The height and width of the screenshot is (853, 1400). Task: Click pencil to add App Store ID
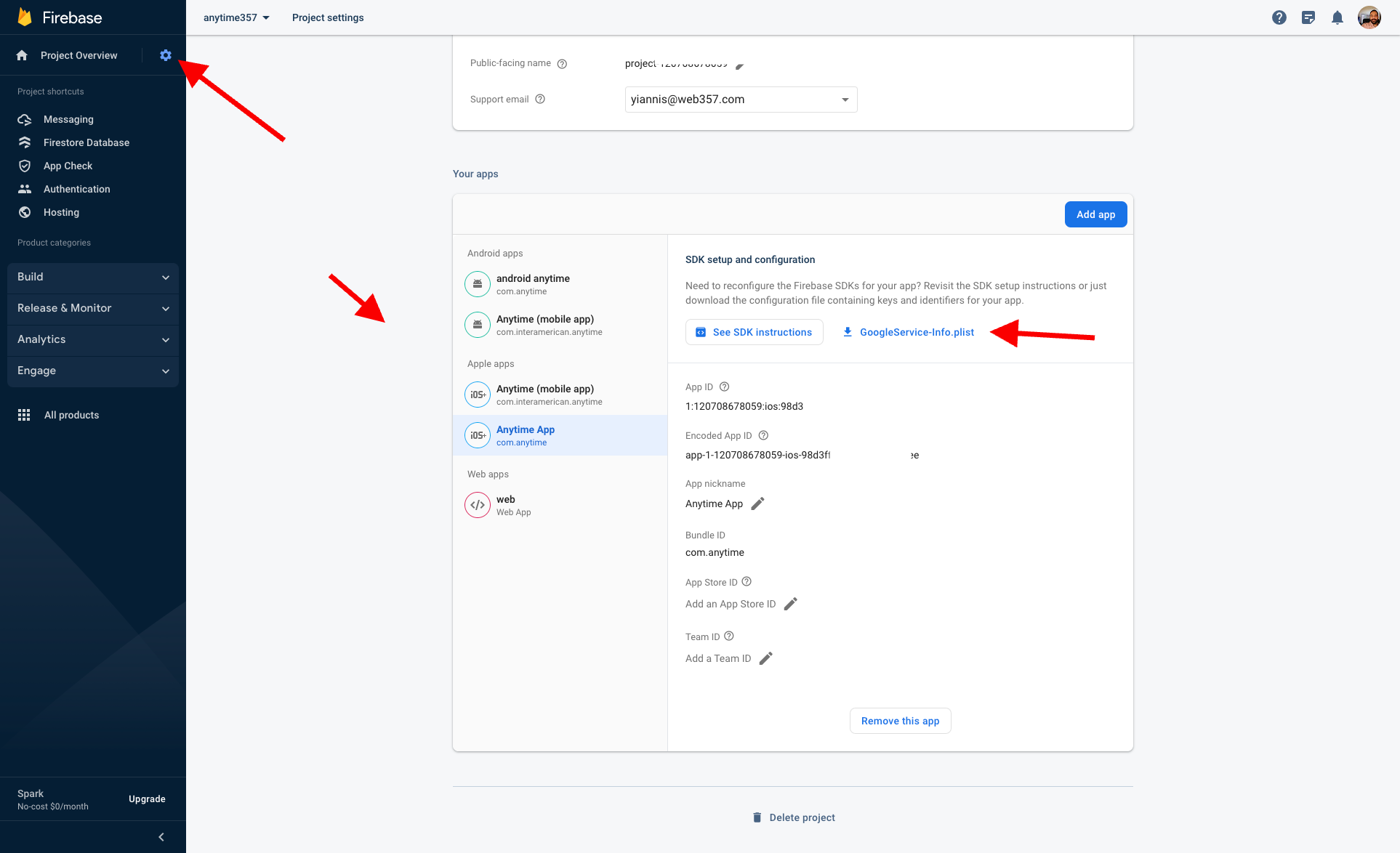point(791,604)
